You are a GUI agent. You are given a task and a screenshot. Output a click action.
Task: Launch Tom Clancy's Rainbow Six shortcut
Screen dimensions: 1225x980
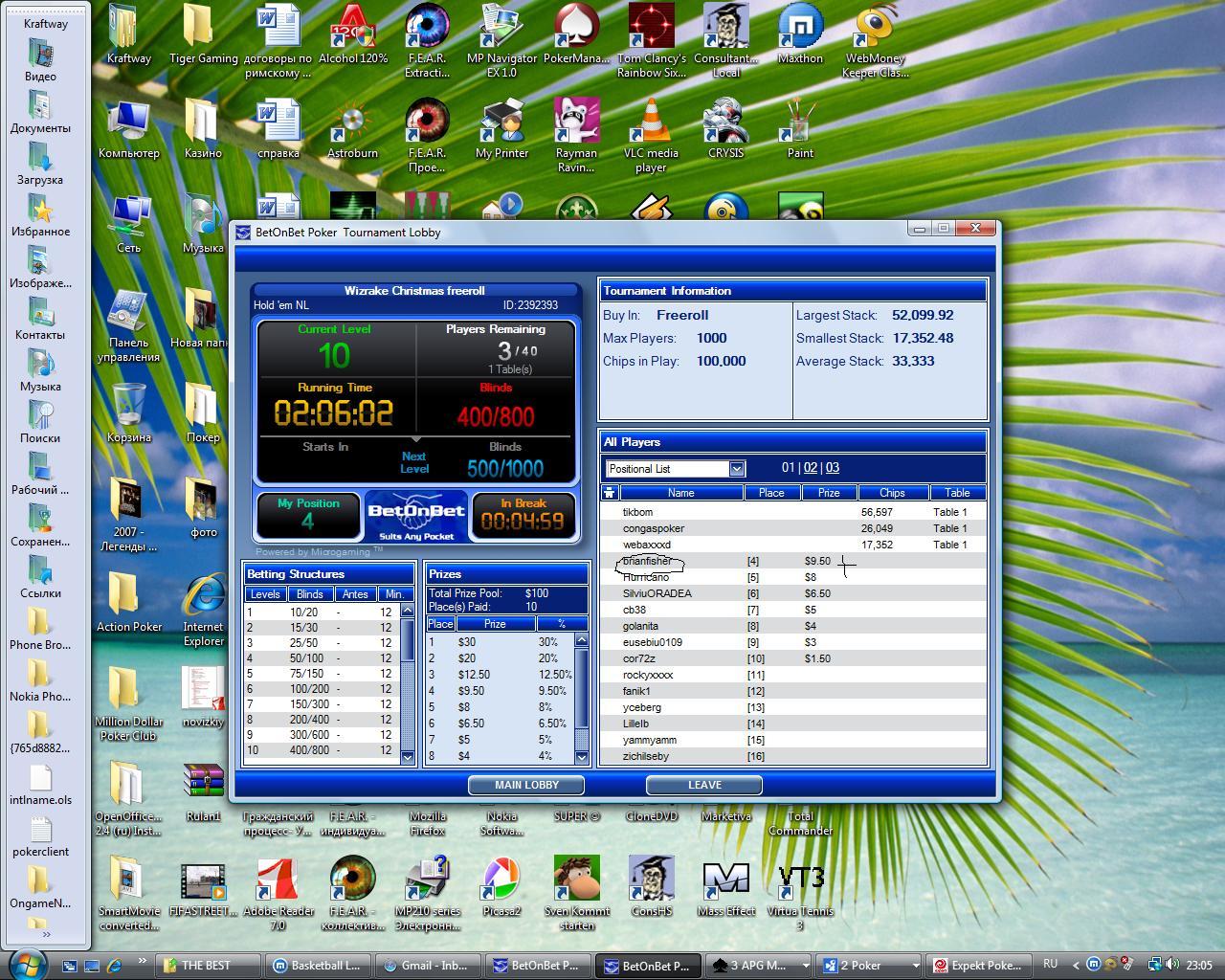pyautogui.click(x=651, y=40)
